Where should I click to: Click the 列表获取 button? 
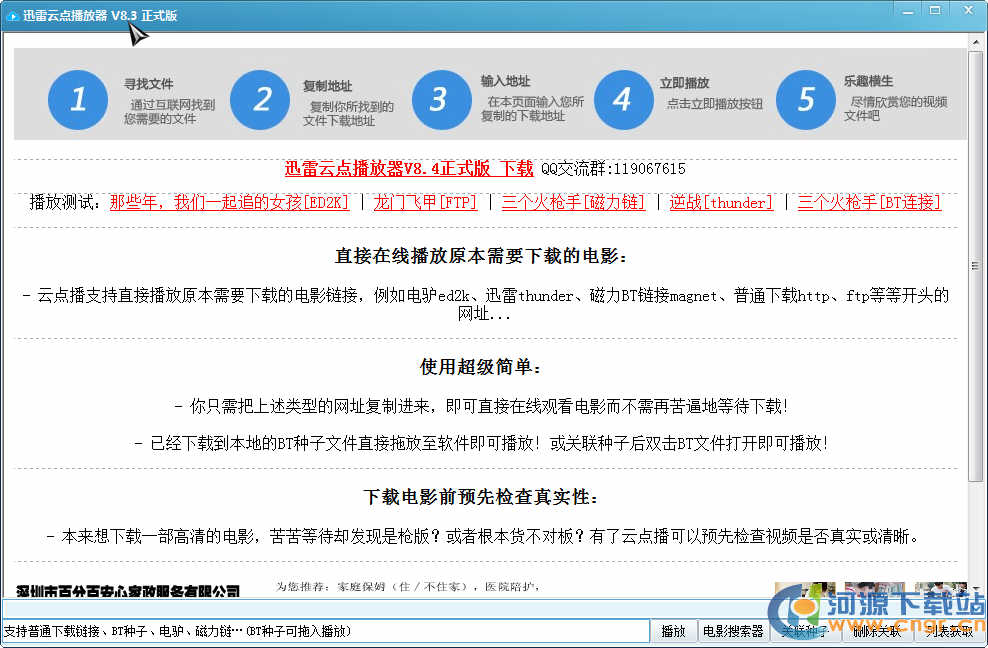click(949, 631)
